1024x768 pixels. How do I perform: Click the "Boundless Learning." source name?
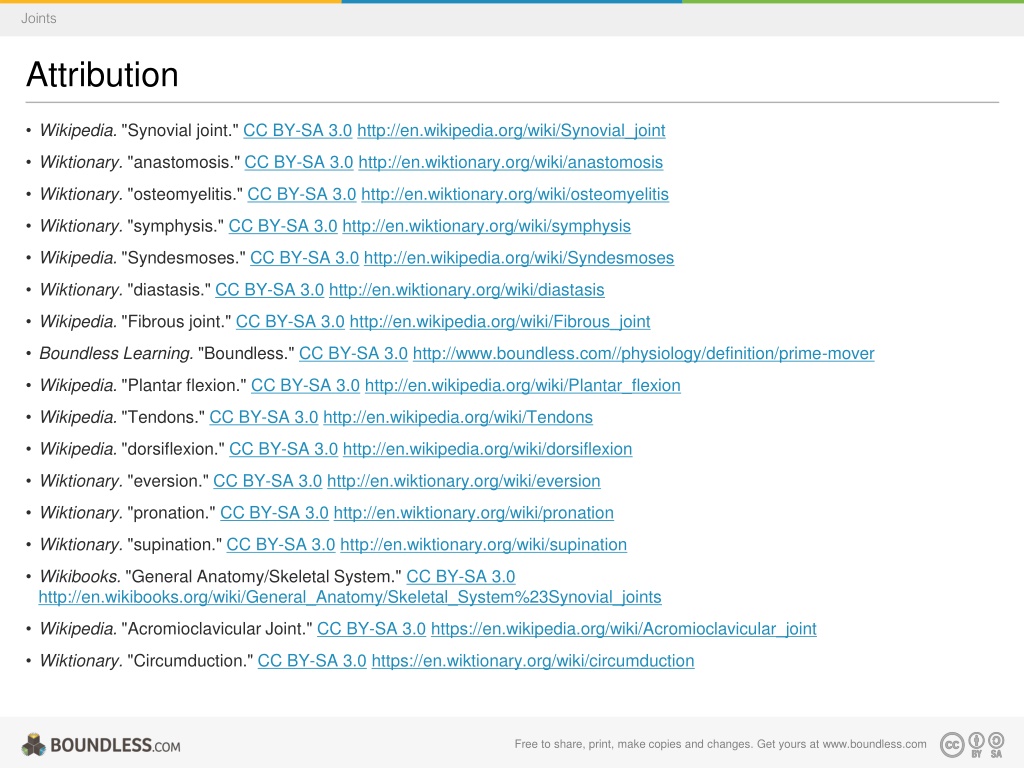point(117,354)
